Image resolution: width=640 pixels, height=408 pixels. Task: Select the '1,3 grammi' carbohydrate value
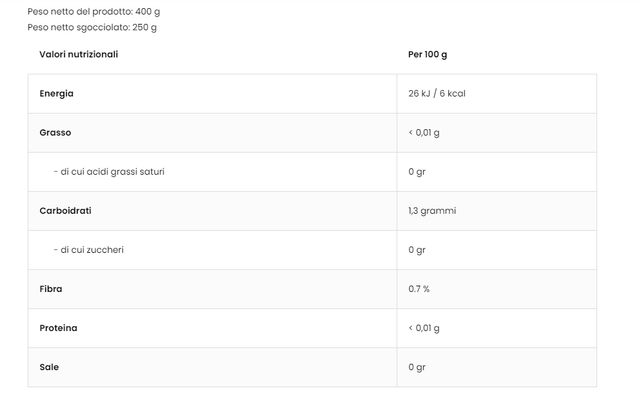(433, 211)
